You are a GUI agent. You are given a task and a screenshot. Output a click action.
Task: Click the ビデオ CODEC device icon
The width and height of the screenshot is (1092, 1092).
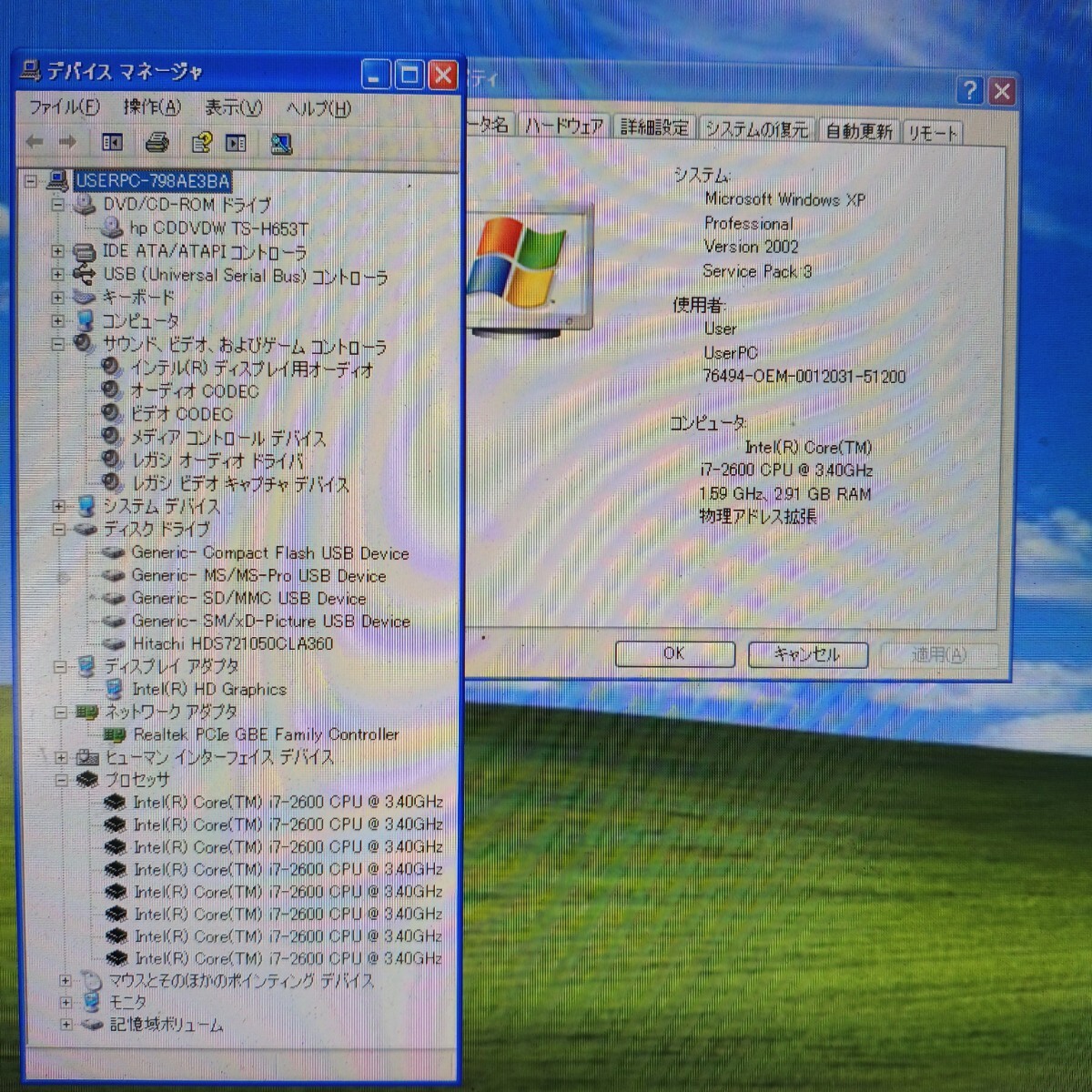tap(112, 412)
